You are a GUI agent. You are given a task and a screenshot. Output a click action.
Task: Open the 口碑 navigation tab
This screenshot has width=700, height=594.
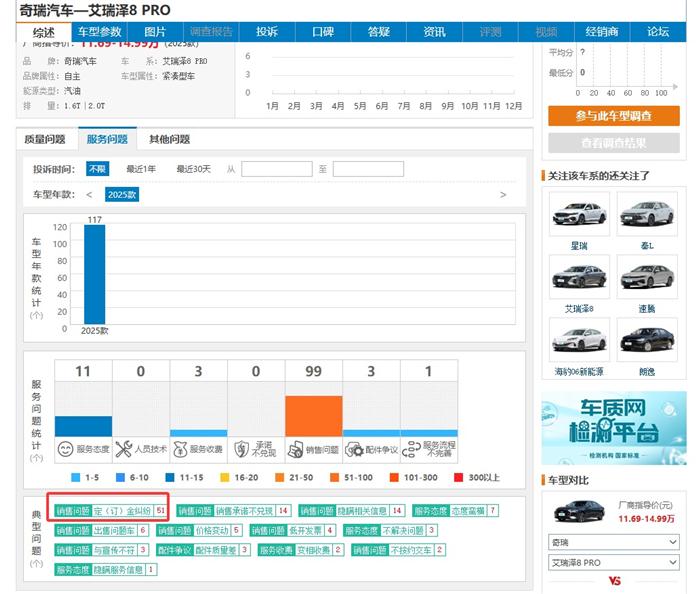coord(322,32)
